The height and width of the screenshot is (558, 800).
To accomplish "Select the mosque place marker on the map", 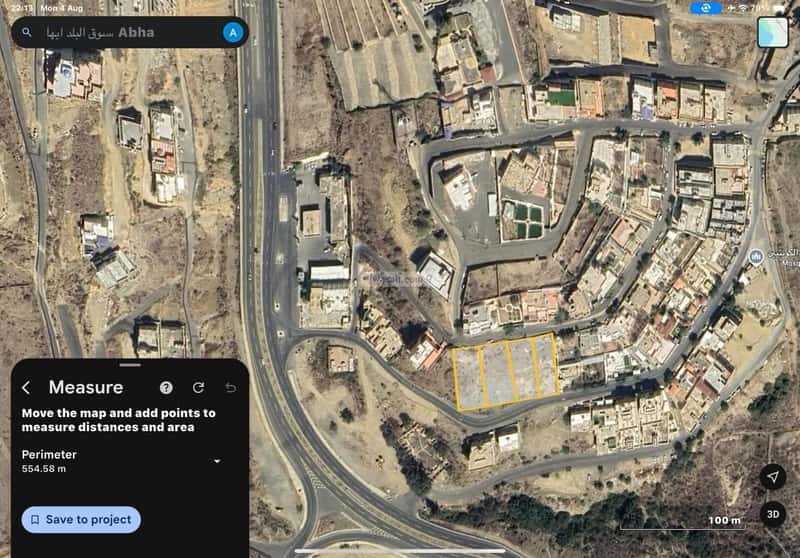I will tap(756, 256).
